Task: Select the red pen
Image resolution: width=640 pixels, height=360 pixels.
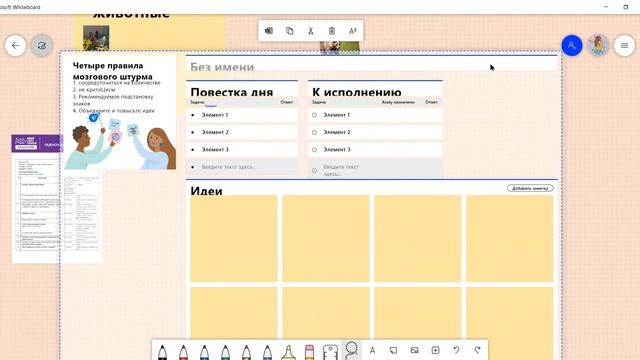Action: click(184, 352)
